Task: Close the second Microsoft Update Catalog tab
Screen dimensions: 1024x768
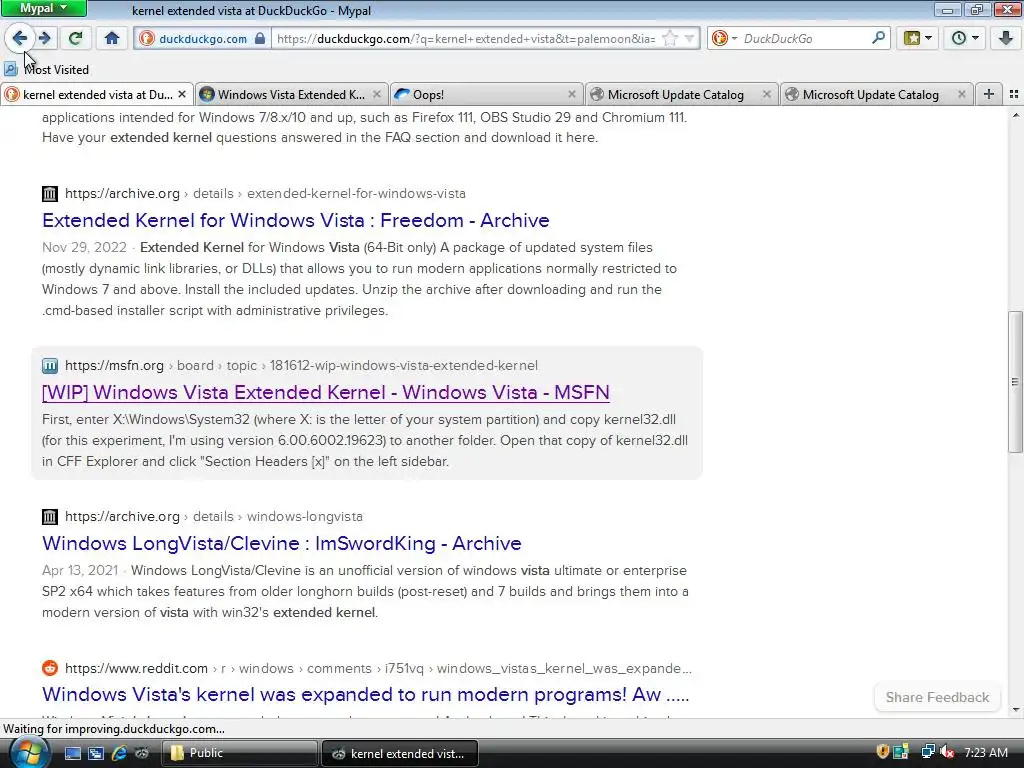Action: 961,95
